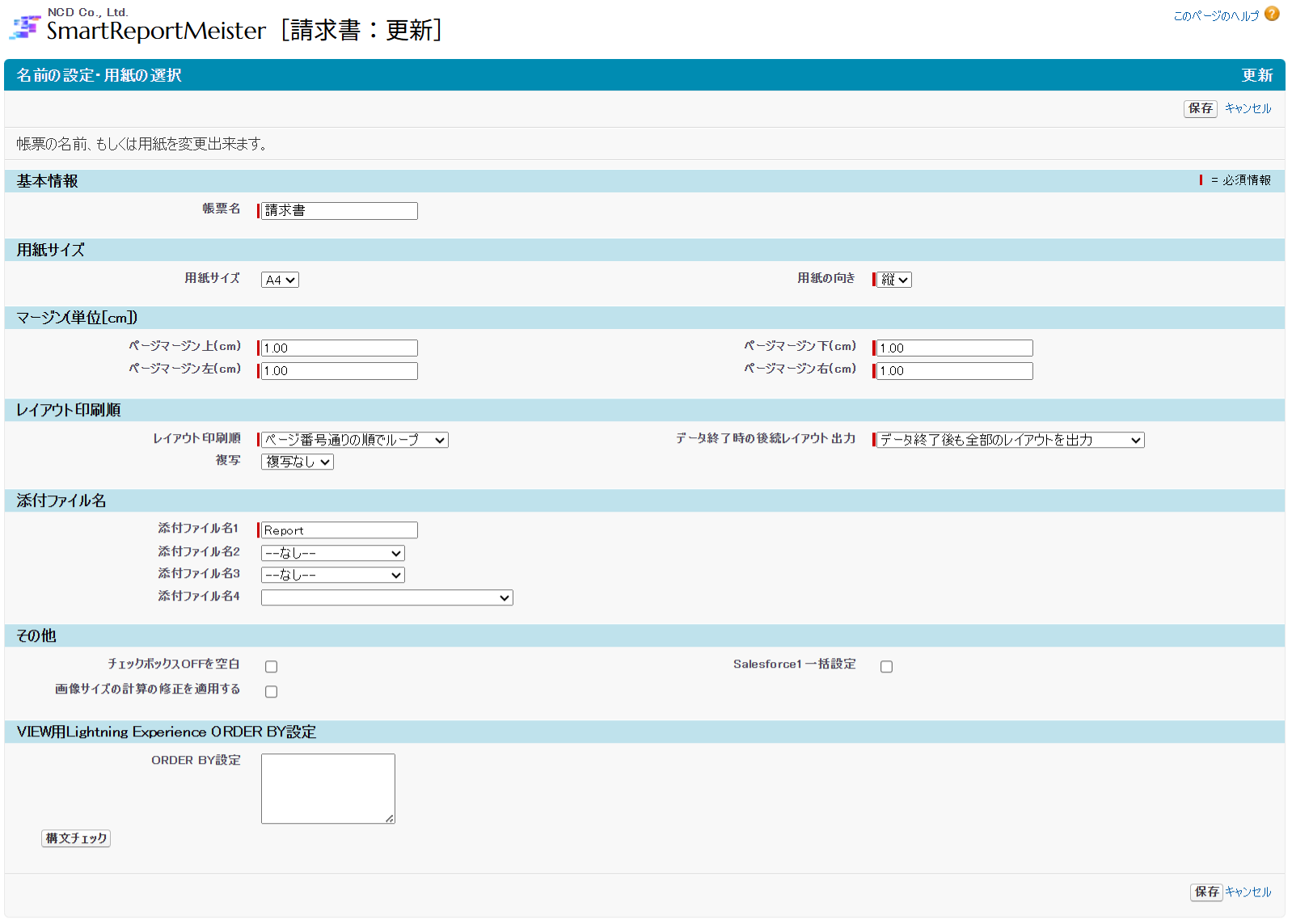Expand the empty 添付ファイル名4 dropdown

[386, 598]
